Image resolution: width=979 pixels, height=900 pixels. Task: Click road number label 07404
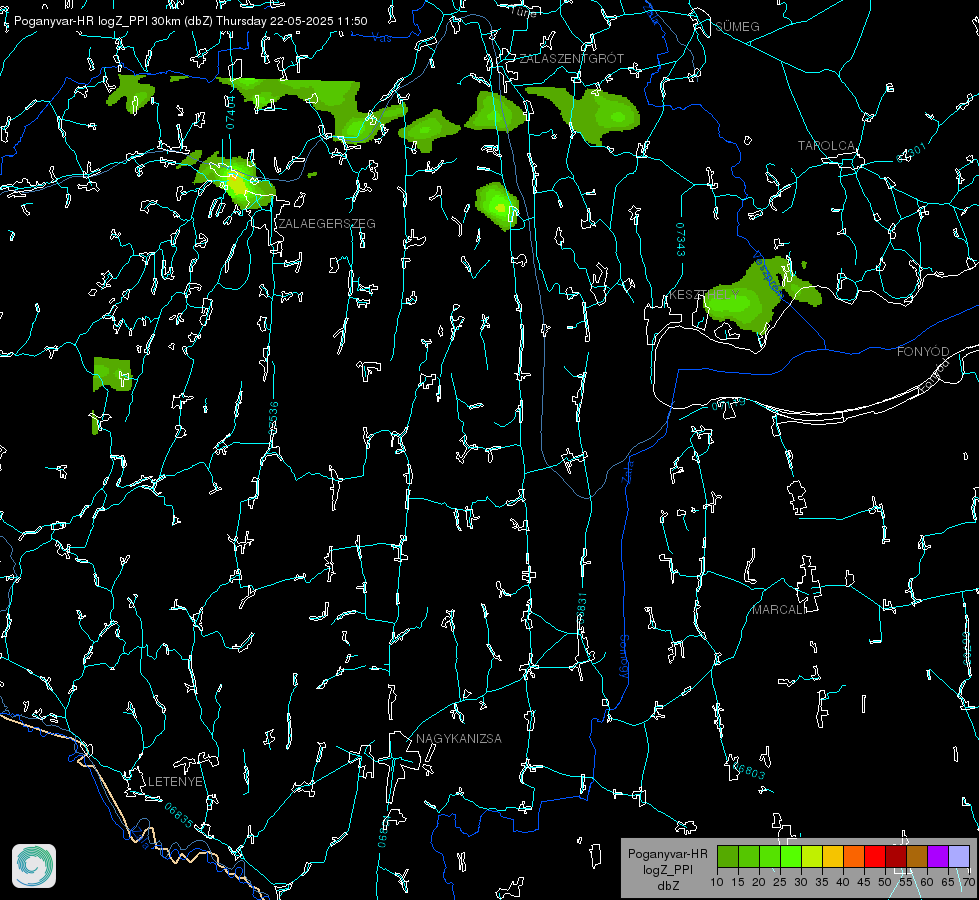tap(231, 112)
